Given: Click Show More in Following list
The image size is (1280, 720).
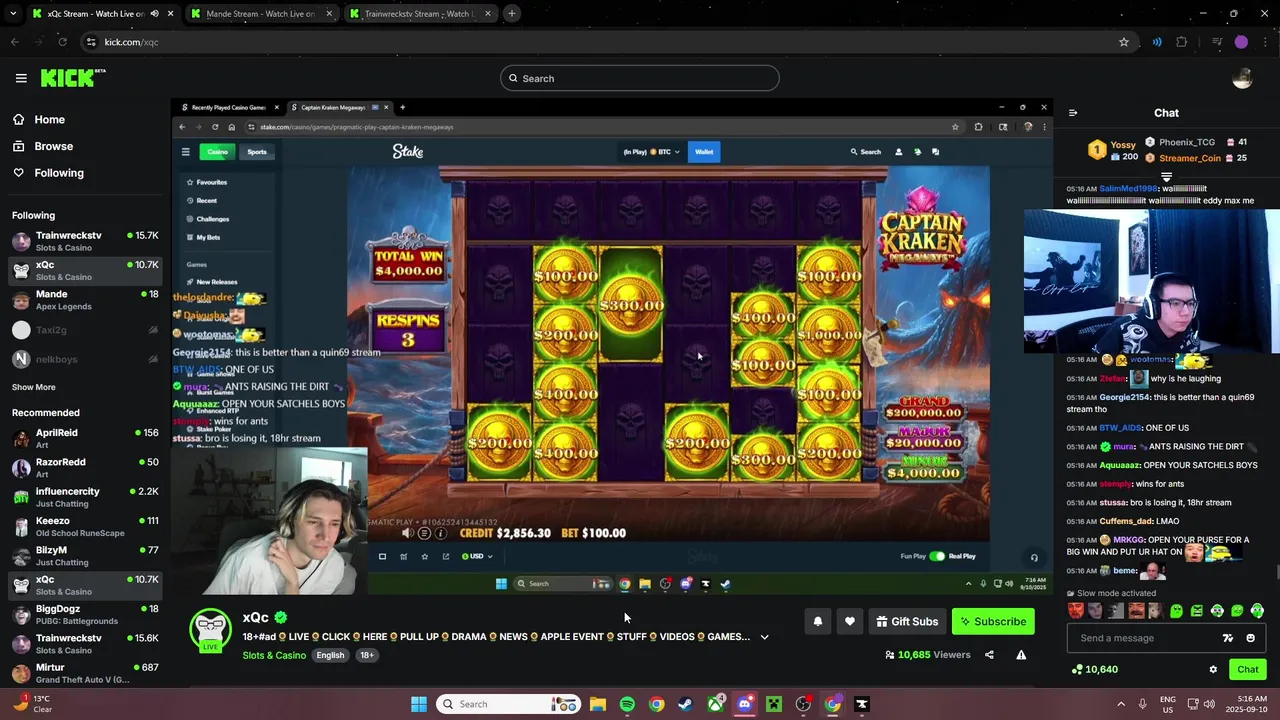Looking at the screenshot, I should (34, 387).
